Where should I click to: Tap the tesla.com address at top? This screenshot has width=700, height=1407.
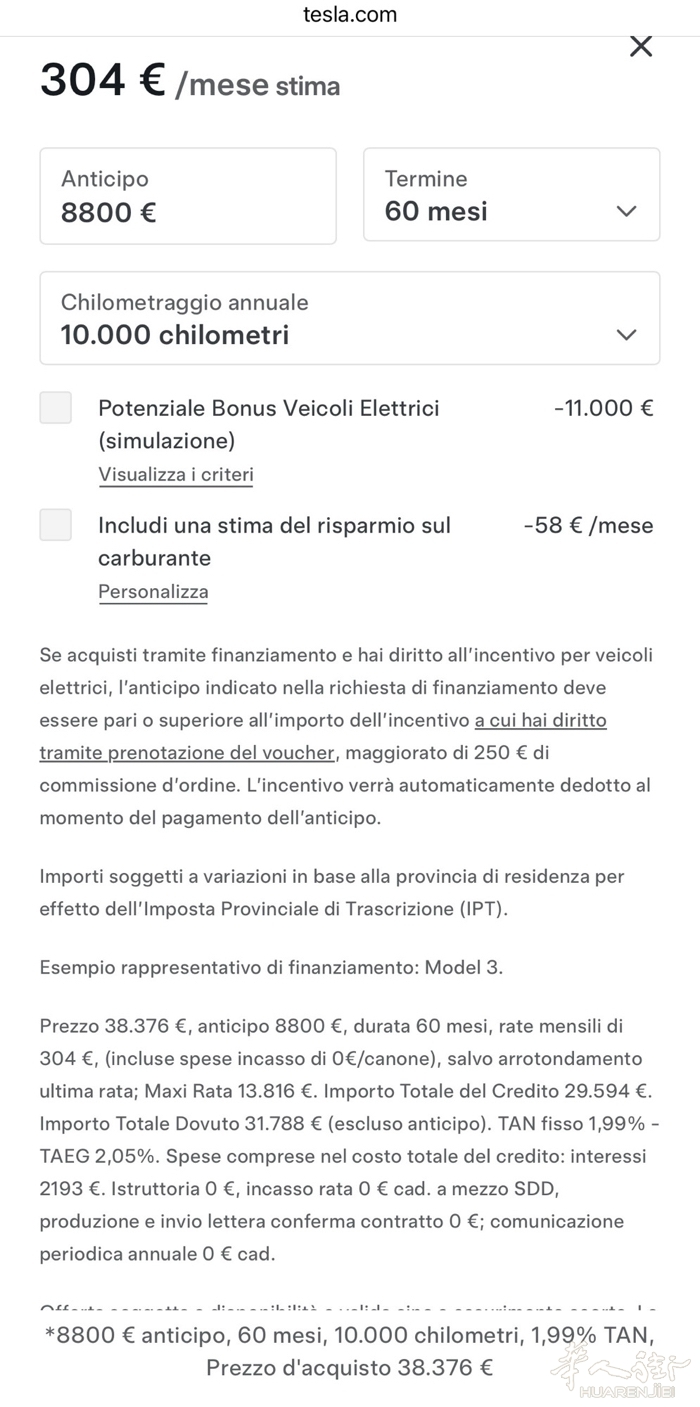pyautogui.click(x=350, y=14)
